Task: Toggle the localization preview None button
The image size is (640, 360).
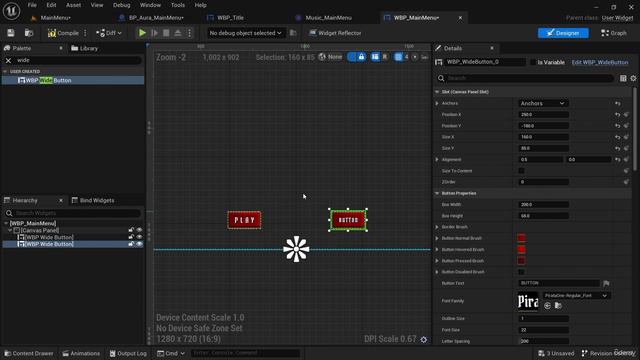Action: (330, 57)
